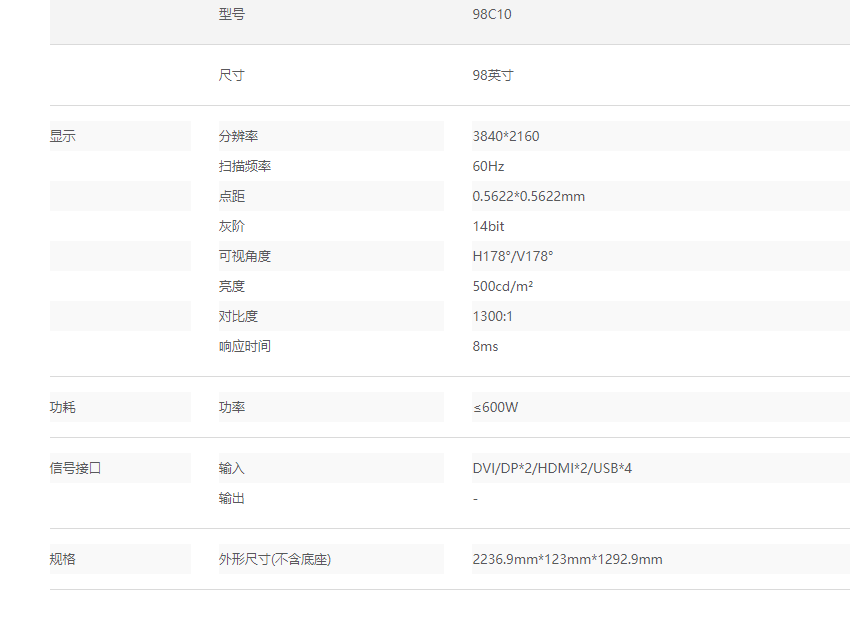
Task: Select the H178°/V178° viewing angle value
Action: [513, 256]
